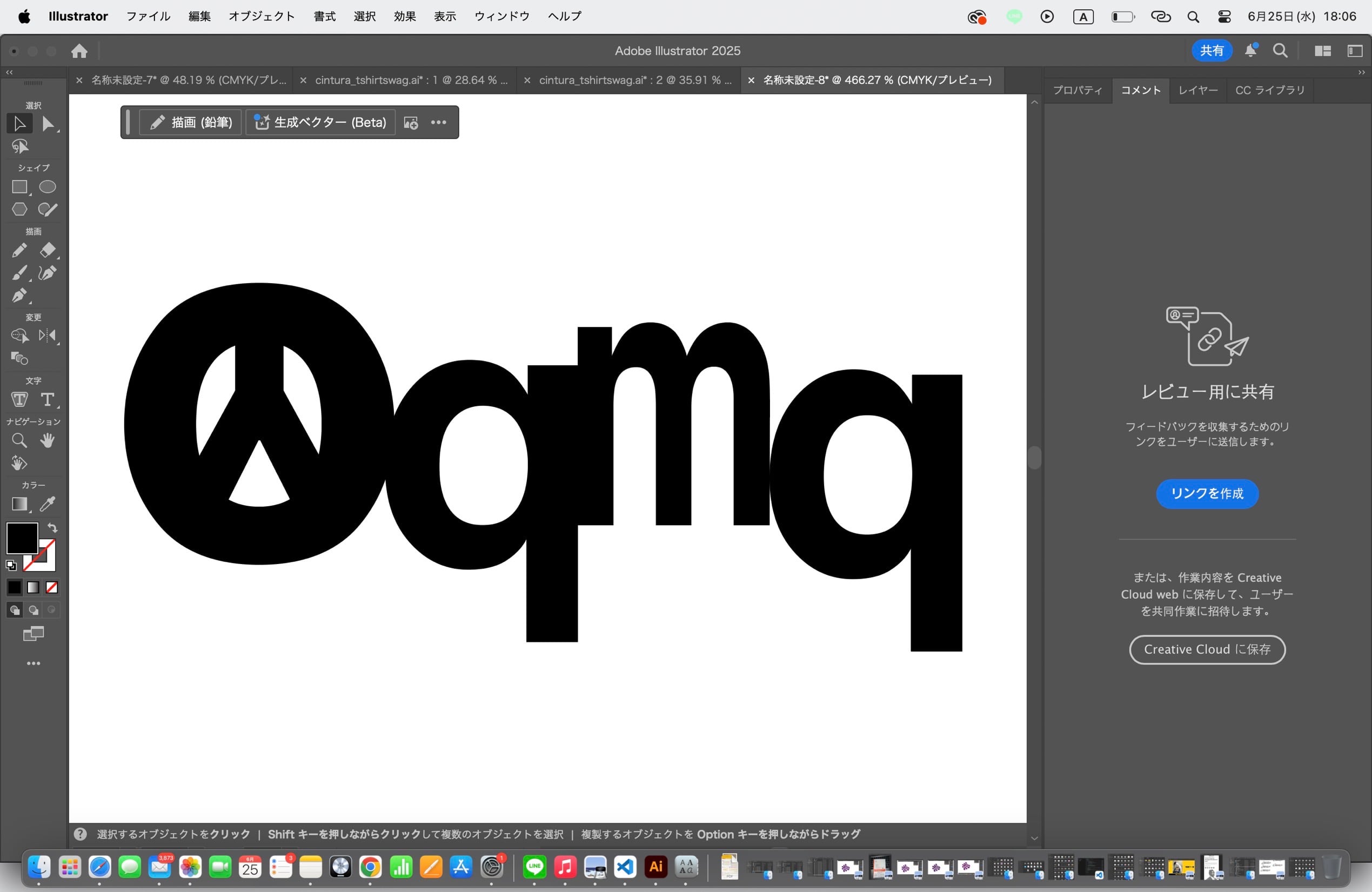Switch to the レイヤー panel tab
The image size is (1372, 892).
1198,90
